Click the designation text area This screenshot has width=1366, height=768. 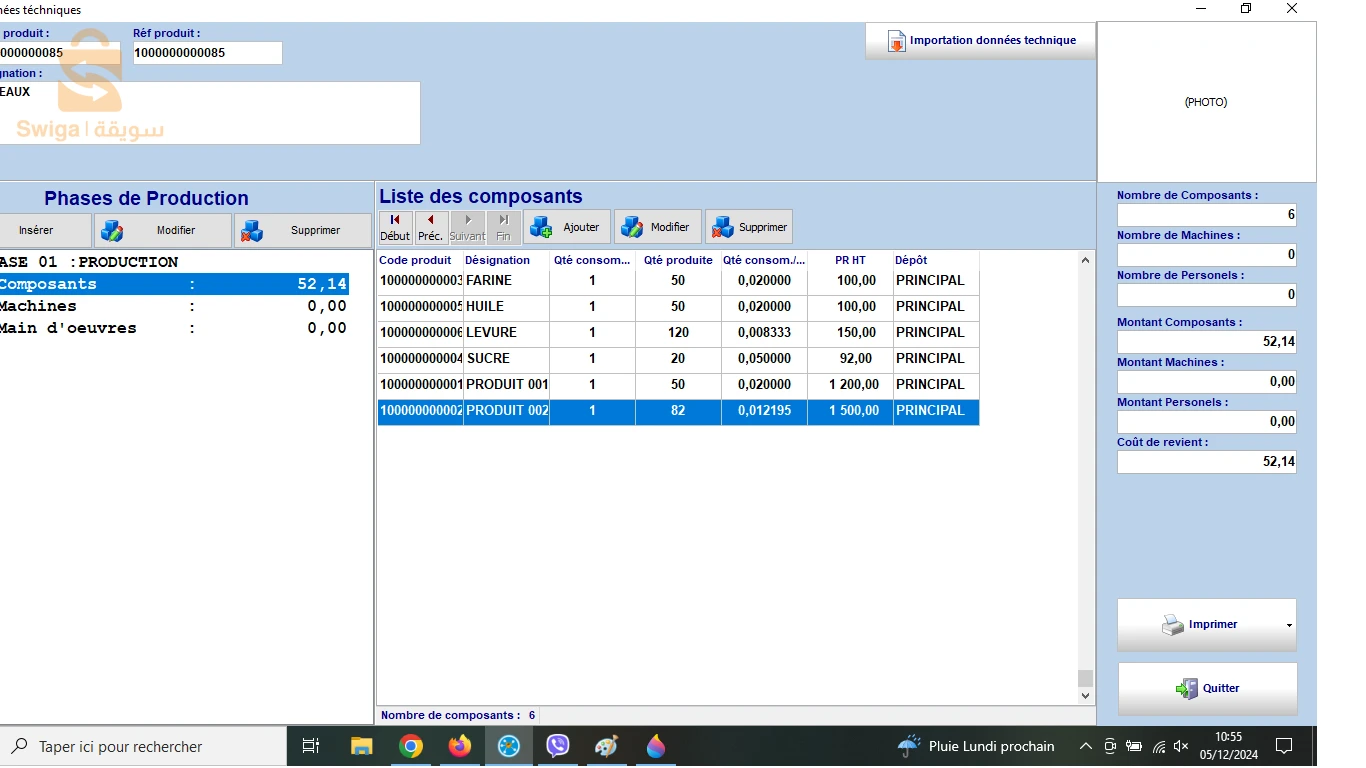tap(210, 113)
